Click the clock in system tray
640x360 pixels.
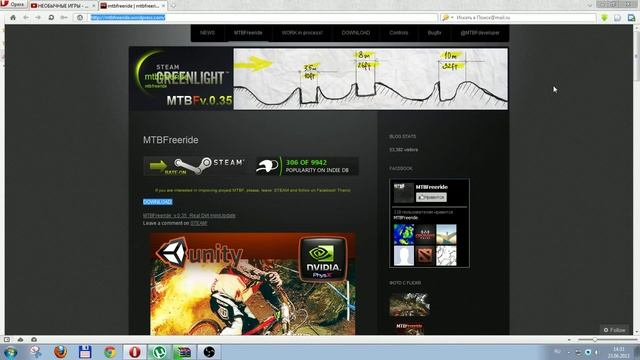click(619, 352)
